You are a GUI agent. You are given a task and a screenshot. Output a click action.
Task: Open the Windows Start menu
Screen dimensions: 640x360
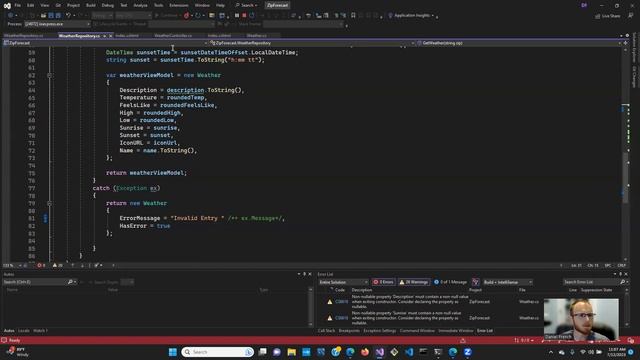tap(173, 352)
